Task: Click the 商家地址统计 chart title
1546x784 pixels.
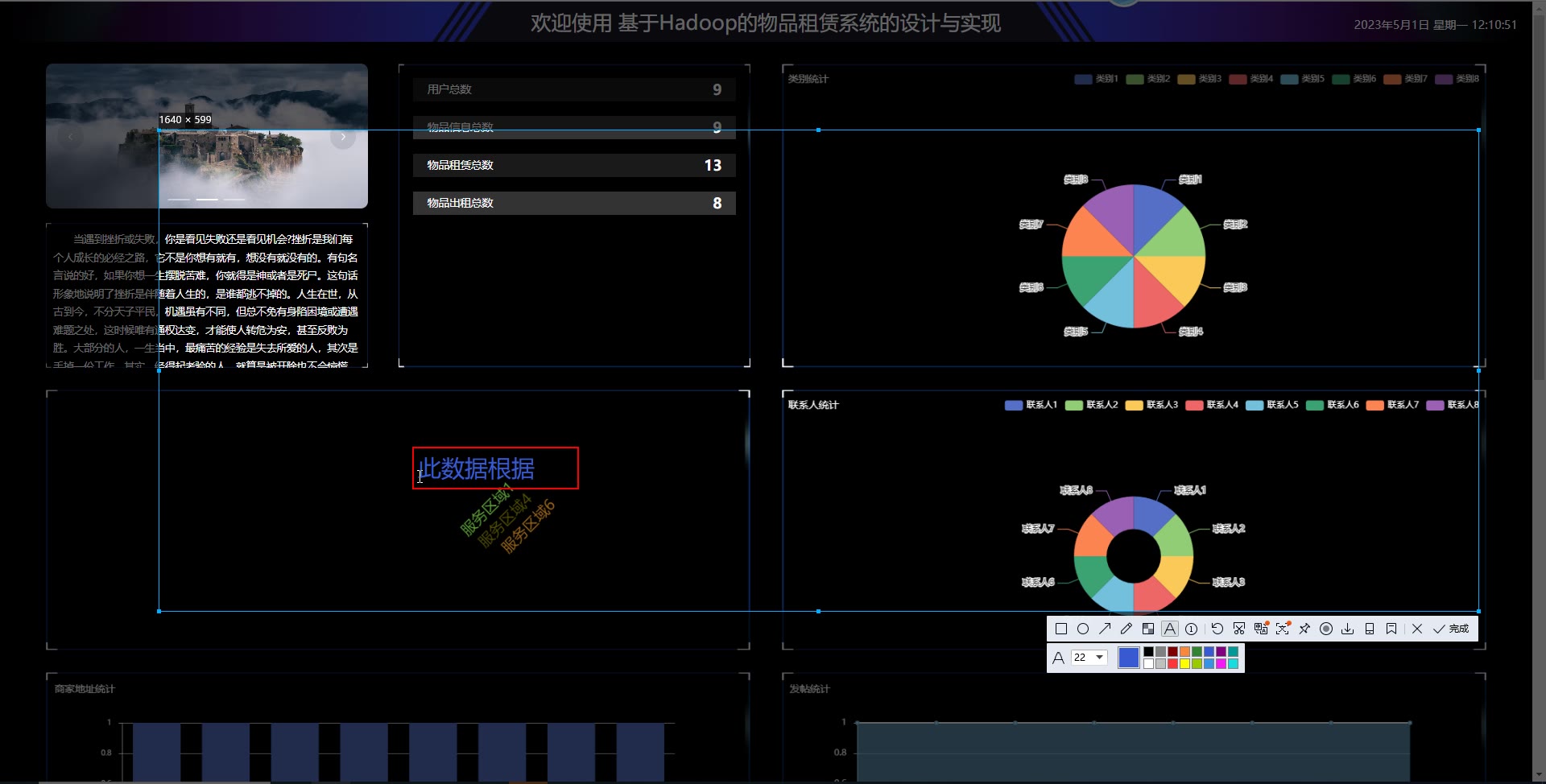Action: coord(85,689)
